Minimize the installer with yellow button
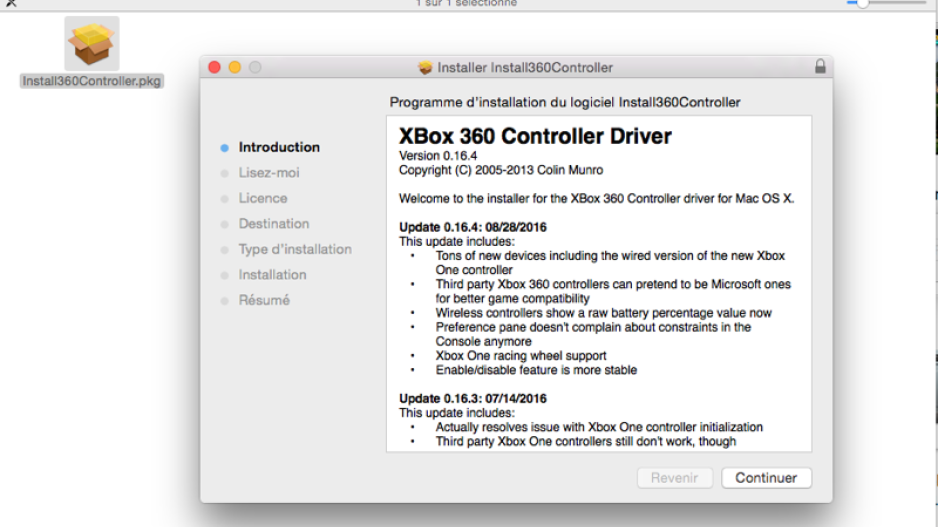The image size is (938, 527). [x=234, y=67]
